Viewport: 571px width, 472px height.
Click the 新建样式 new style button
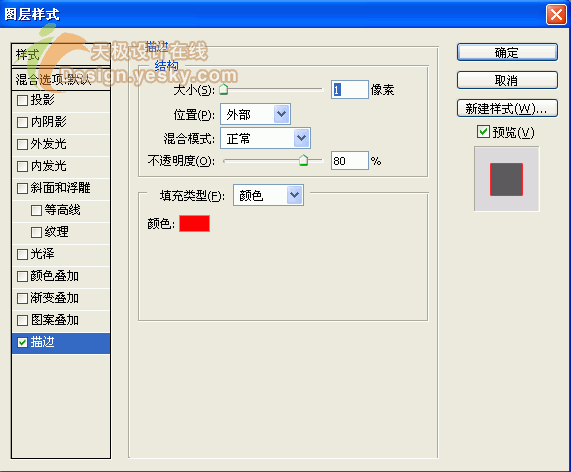(507, 108)
